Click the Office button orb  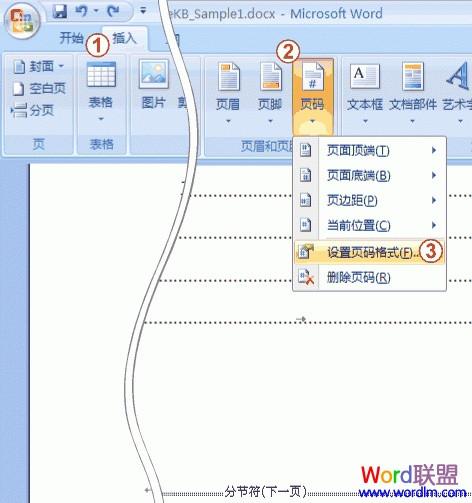click(23, 22)
